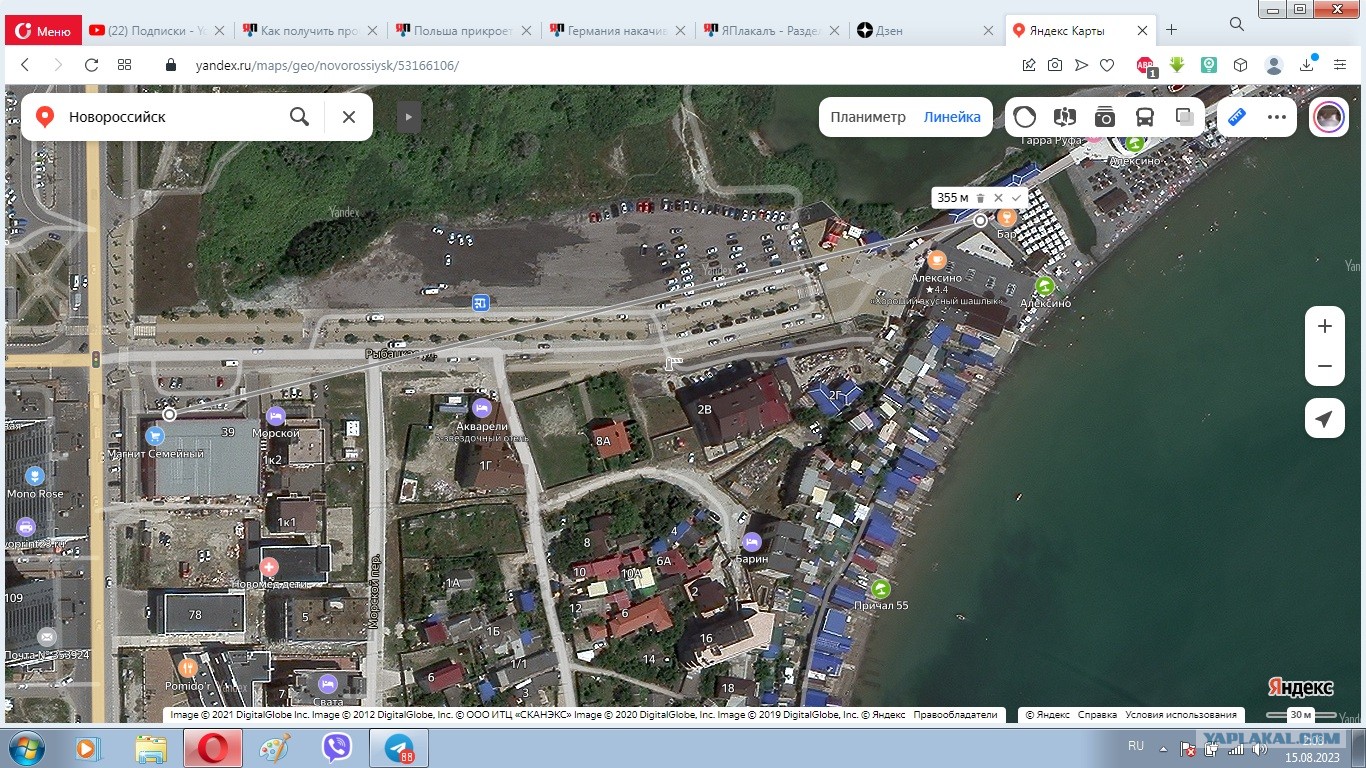The width and height of the screenshot is (1366, 768).
Task: Open the Opera Меню button
Action: coord(43,31)
